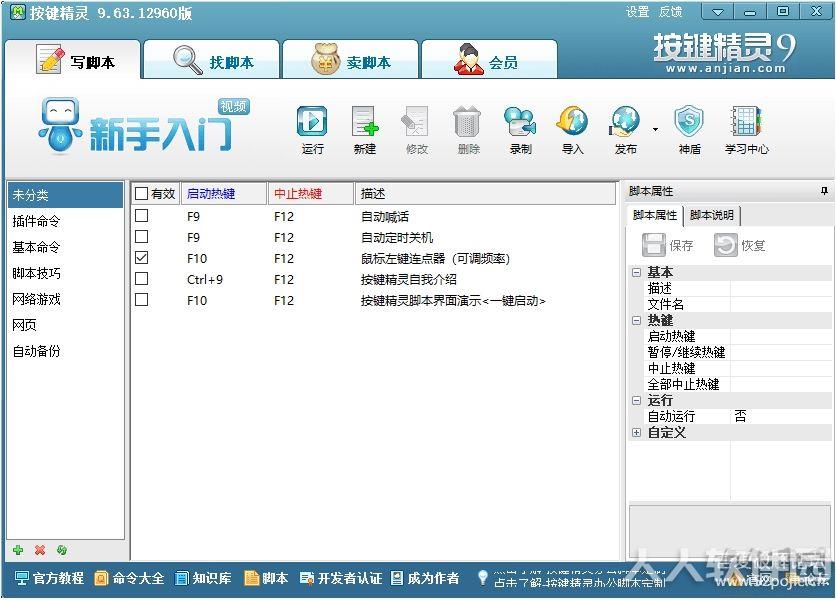Open 脚本 link in the bottom bar

click(x=266, y=578)
